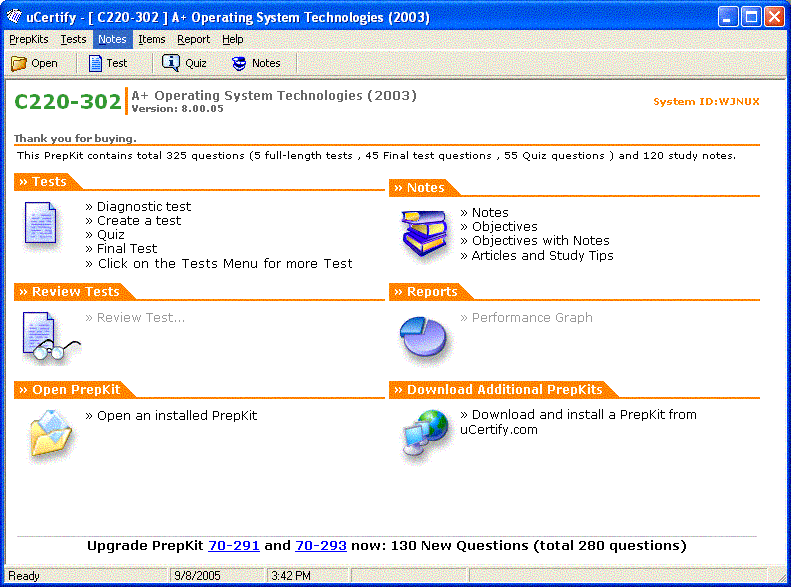Maximize the uCertify window
Image resolution: width=791 pixels, height=587 pixels.
coord(751,17)
